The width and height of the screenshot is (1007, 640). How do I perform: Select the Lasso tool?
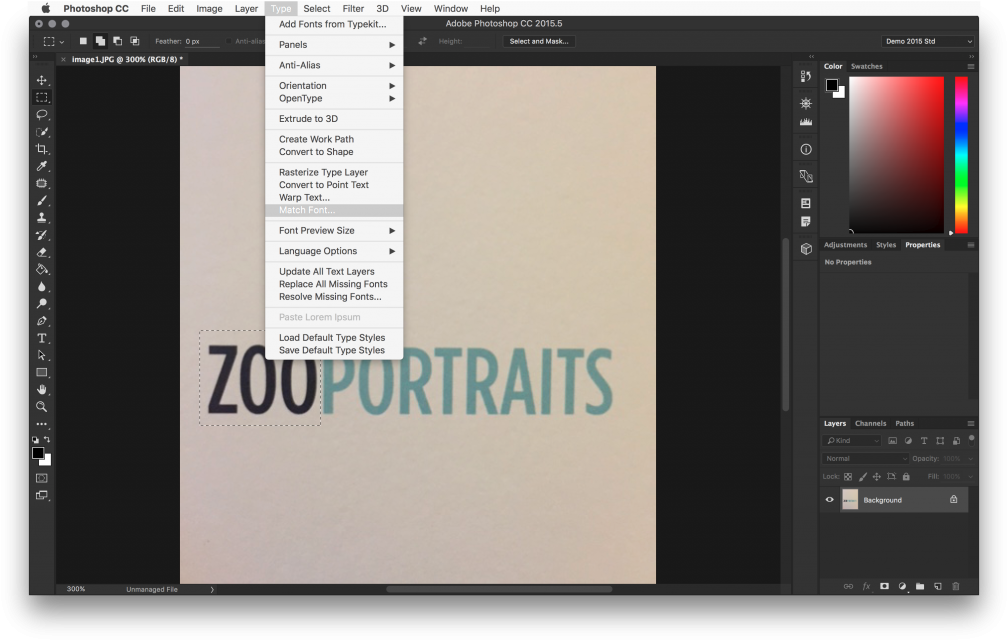point(42,115)
